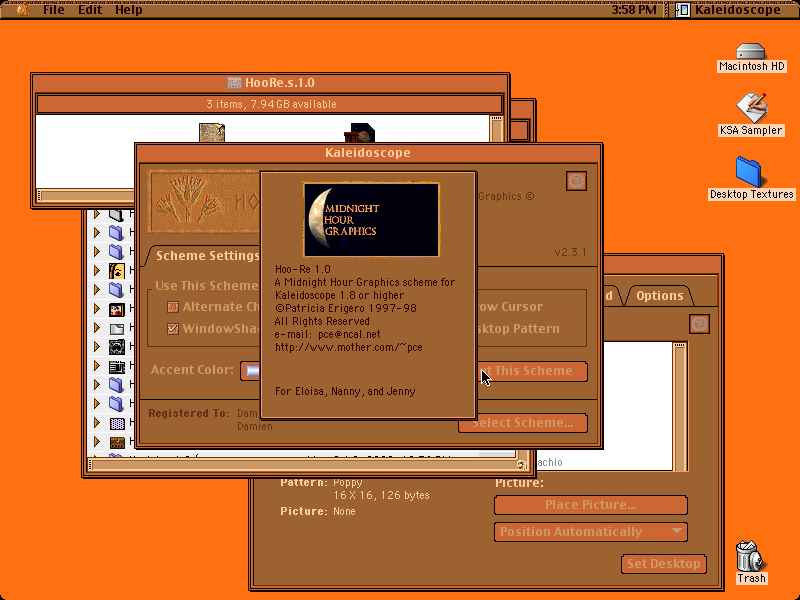Select the parchment document icon in HooRe.s.1.0
800x600 pixels.
pyautogui.click(x=212, y=132)
